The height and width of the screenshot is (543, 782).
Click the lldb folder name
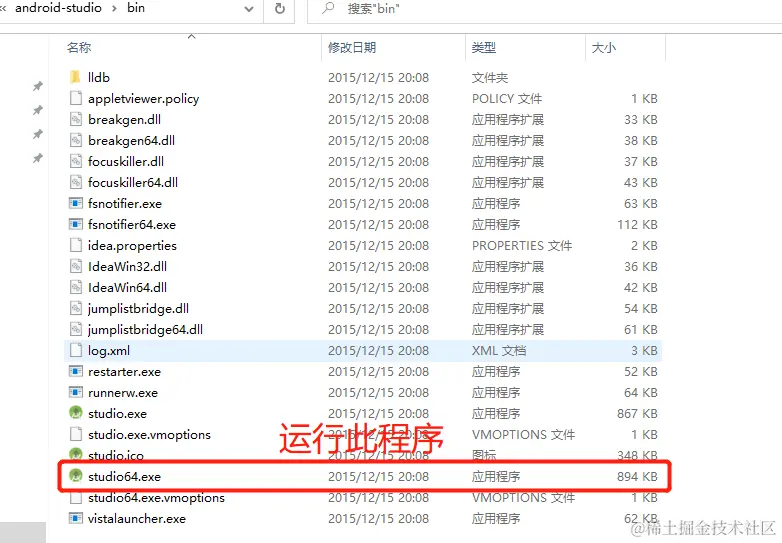[x=99, y=77]
